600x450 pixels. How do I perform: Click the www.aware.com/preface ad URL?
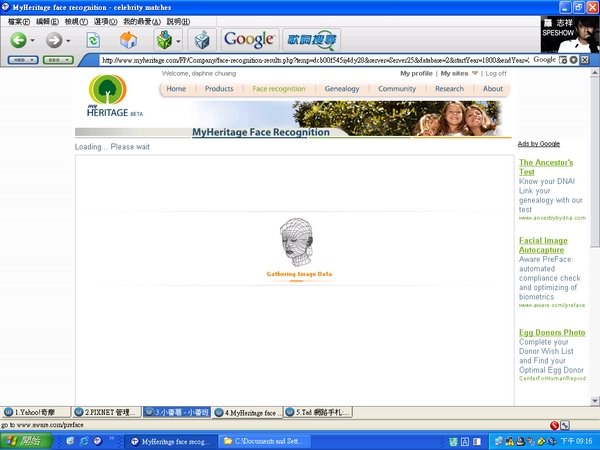tap(551, 305)
